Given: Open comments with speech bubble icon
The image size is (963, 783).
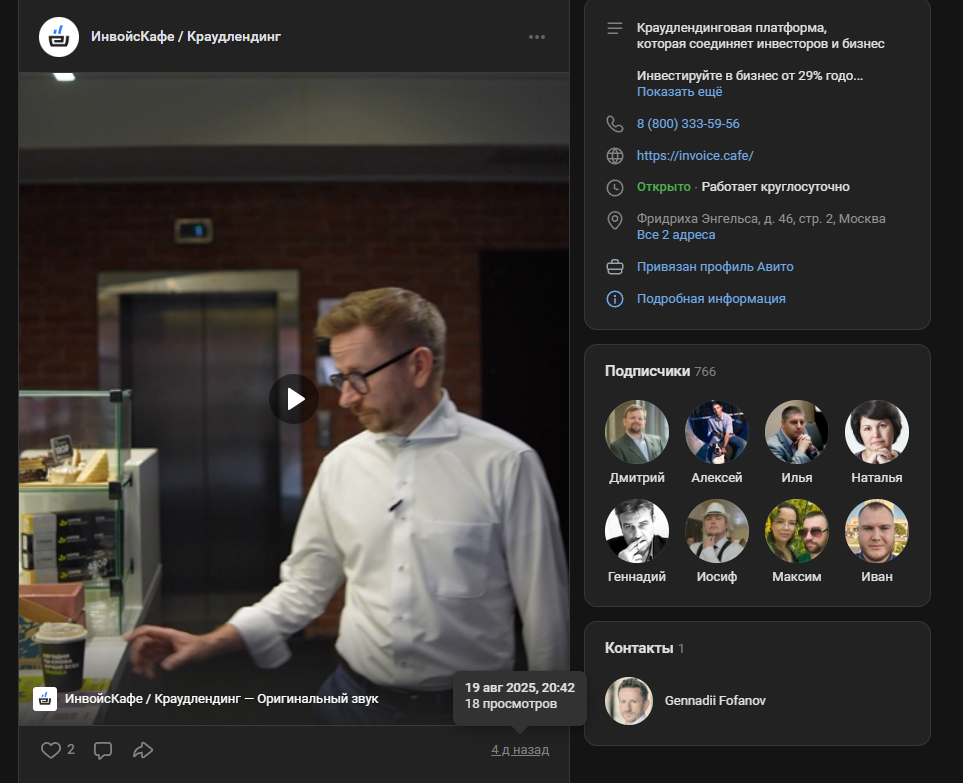Looking at the screenshot, I should 102,750.
